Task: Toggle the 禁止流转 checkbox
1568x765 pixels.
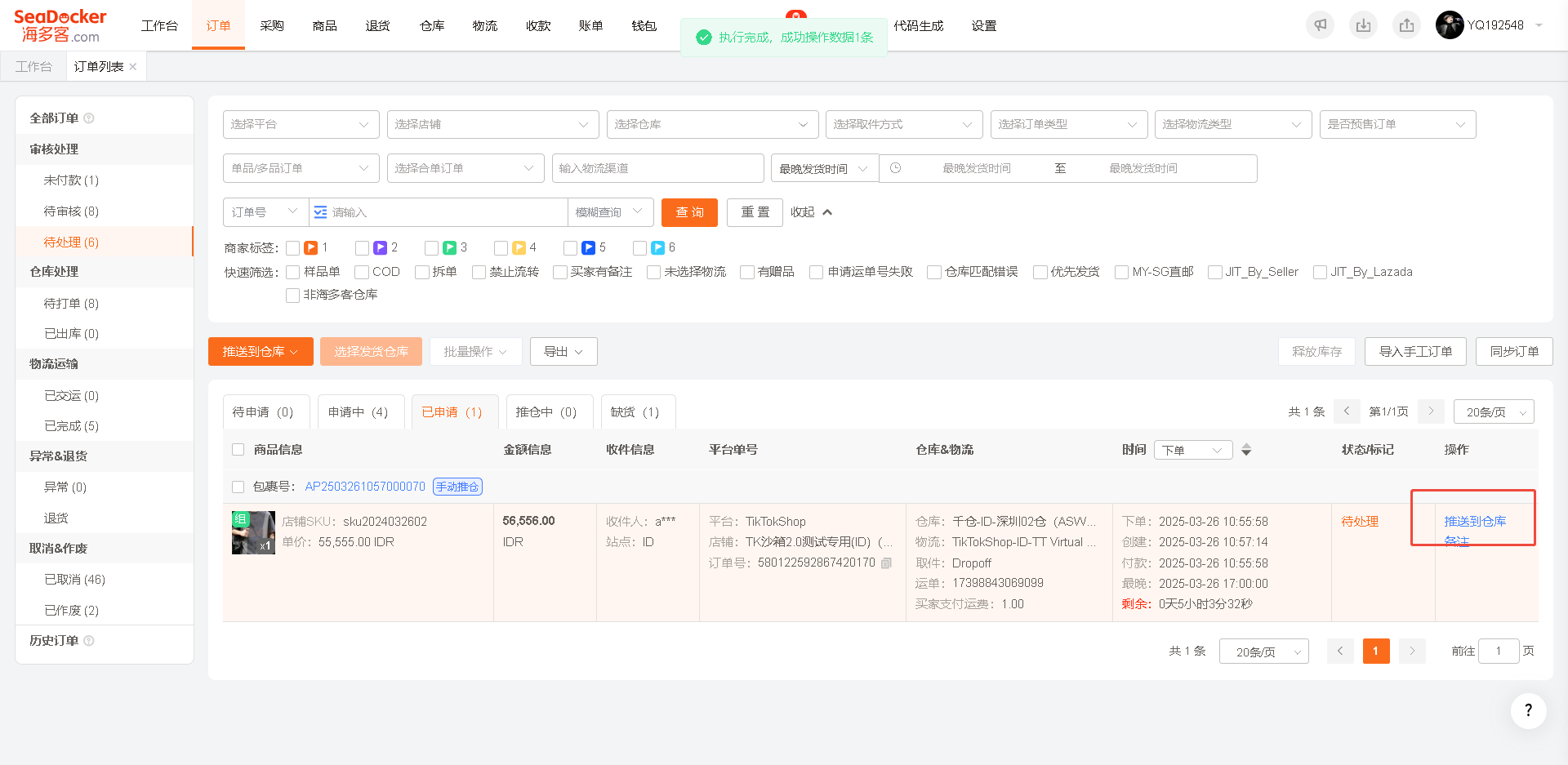Action: point(479,272)
